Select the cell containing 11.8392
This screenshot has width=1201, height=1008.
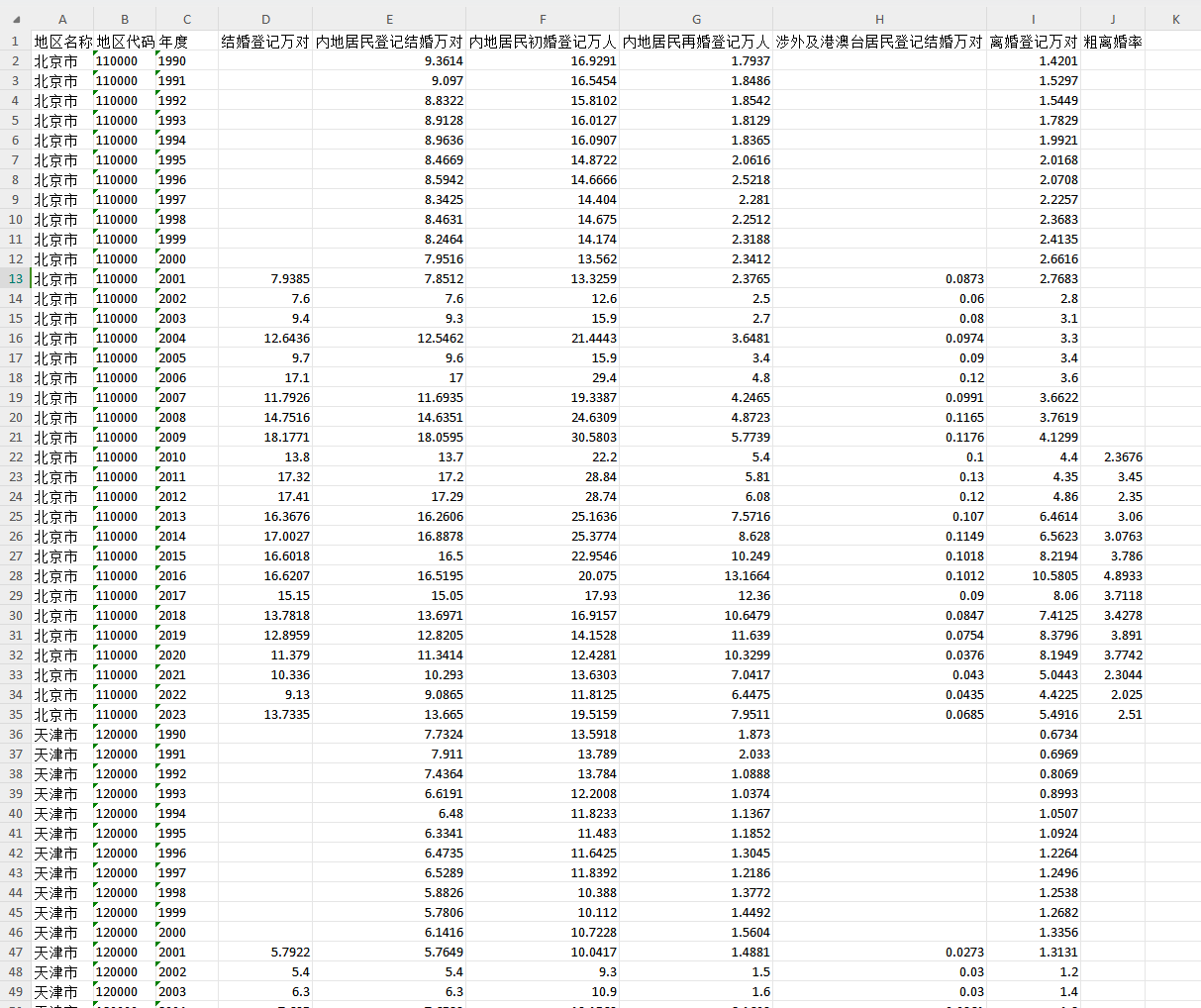click(x=543, y=872)
